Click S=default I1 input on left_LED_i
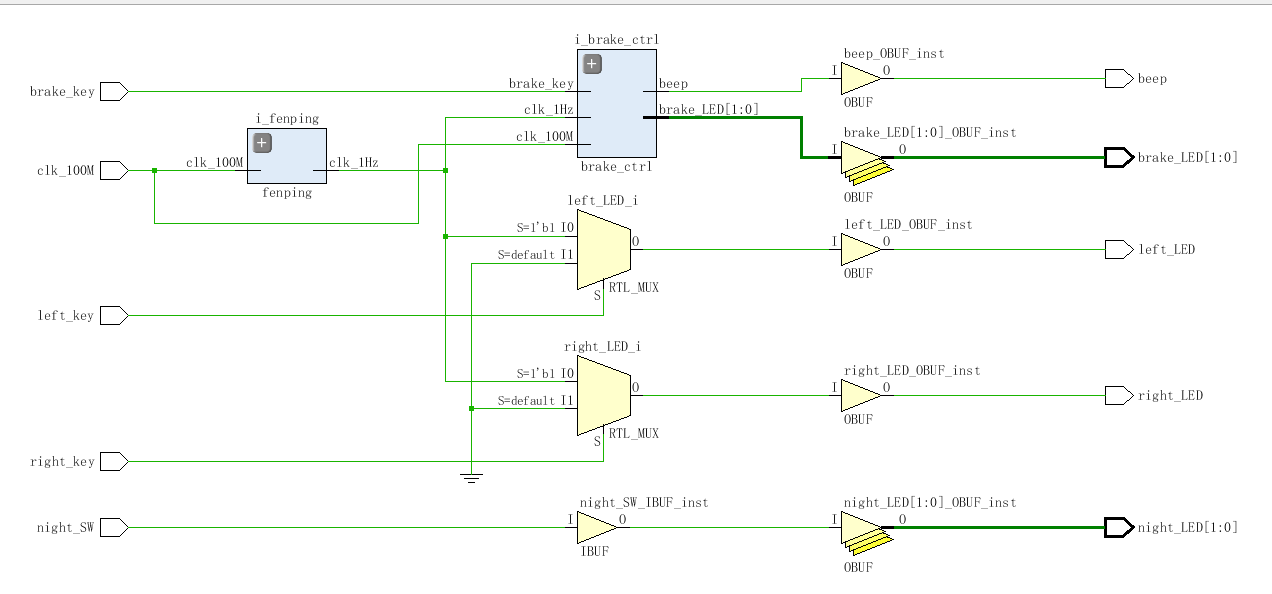The image size is (1272, 594). coord(536,254)
